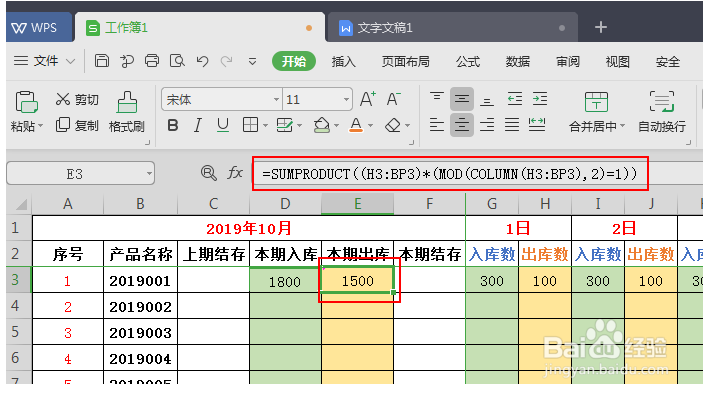
Task: Click 自动换行 wrap text button
Action: pyautogui.click(x=661, y=112)
